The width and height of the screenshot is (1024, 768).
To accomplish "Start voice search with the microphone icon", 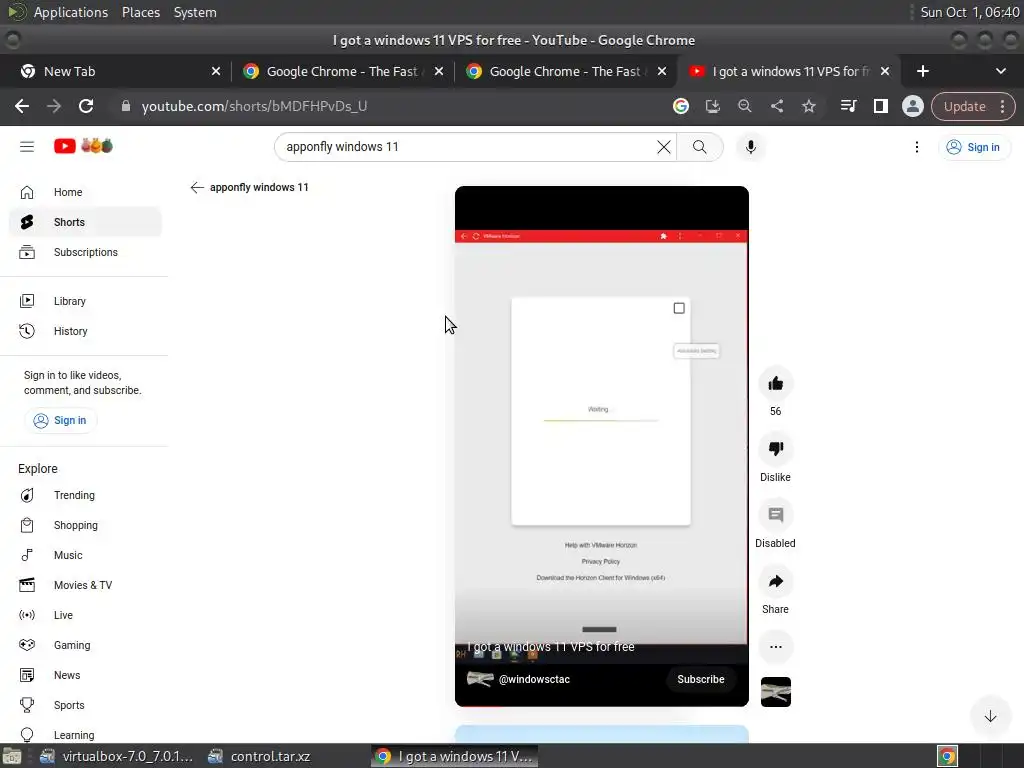I will [x=751, y=147].
